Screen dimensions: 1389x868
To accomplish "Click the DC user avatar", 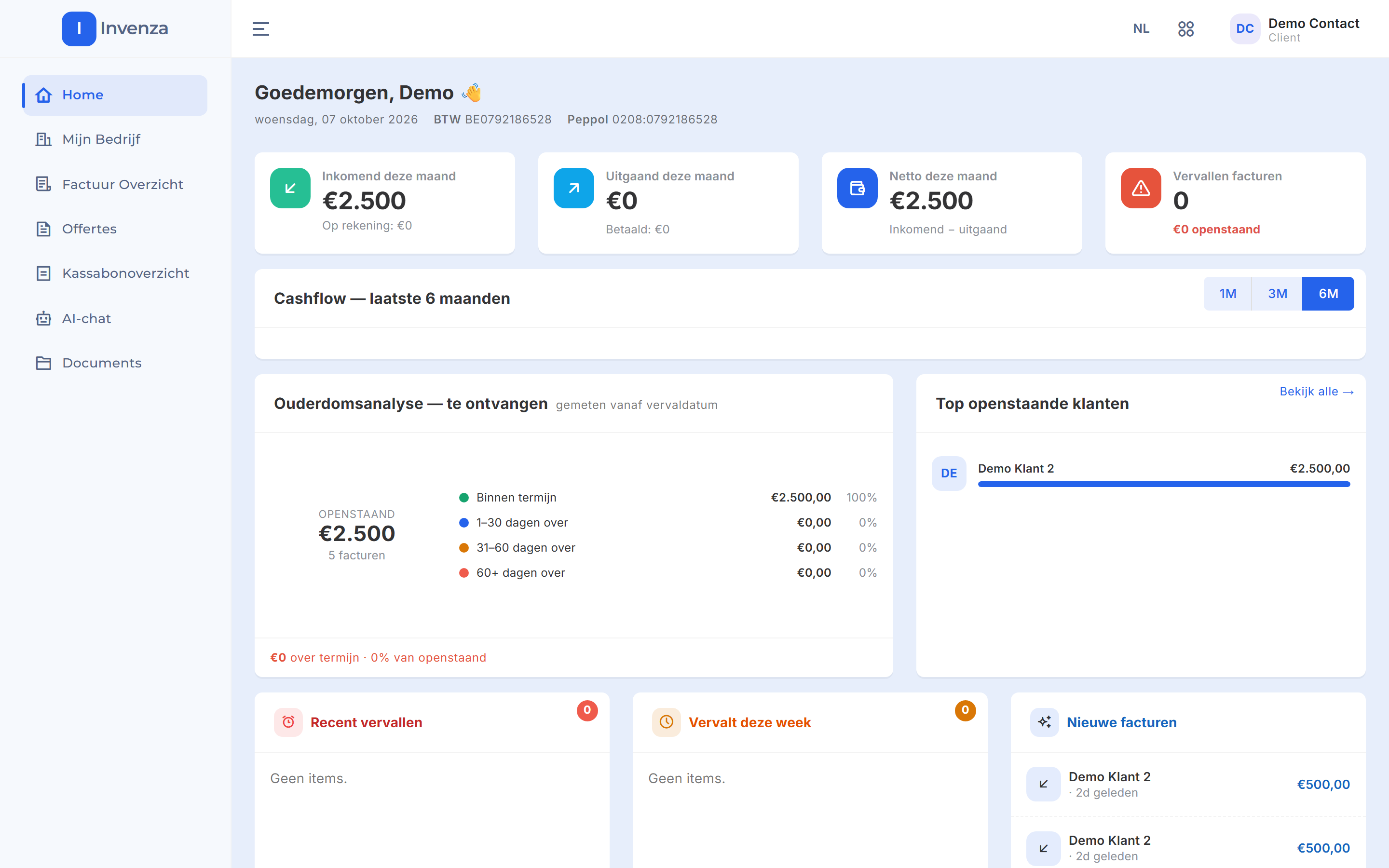I will tap(1244, 29).
